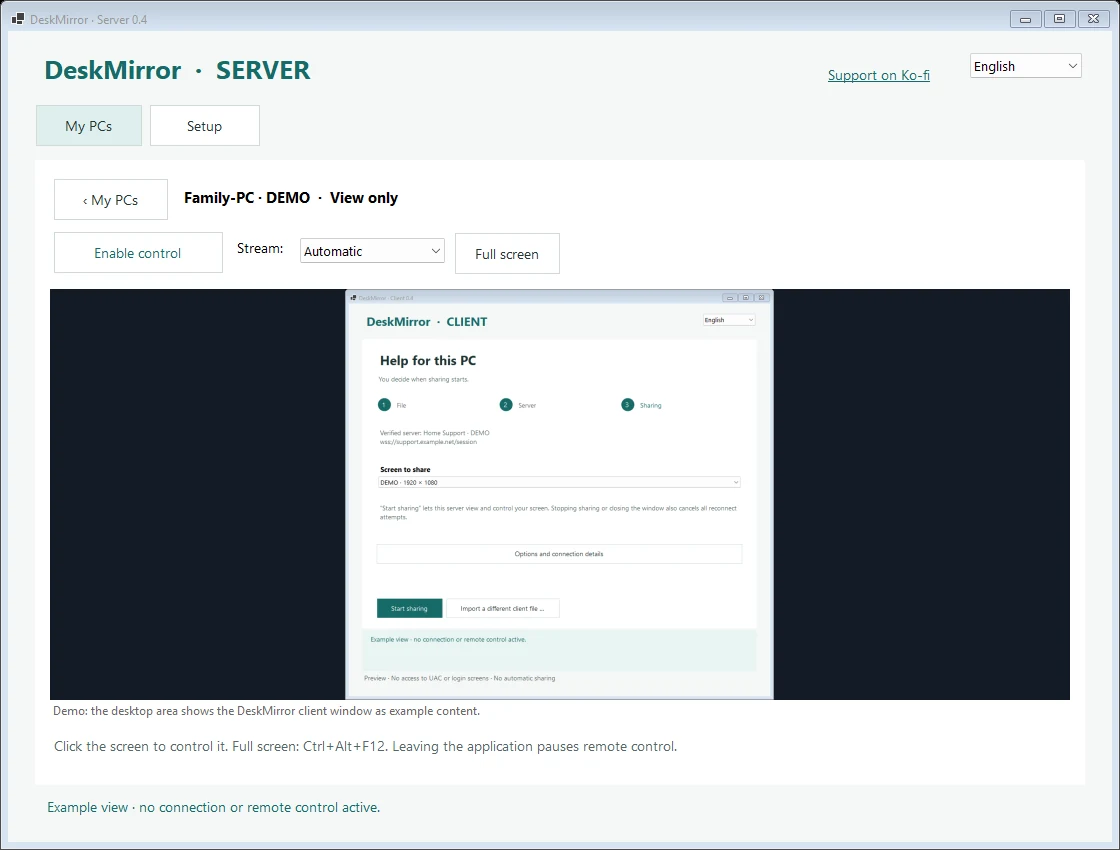The height and width of the screenshot is (850, 1120).
Task: Click the 'DeskMirror · SERVER' heading
Action: pyautogui.click(x=177, y=70)
